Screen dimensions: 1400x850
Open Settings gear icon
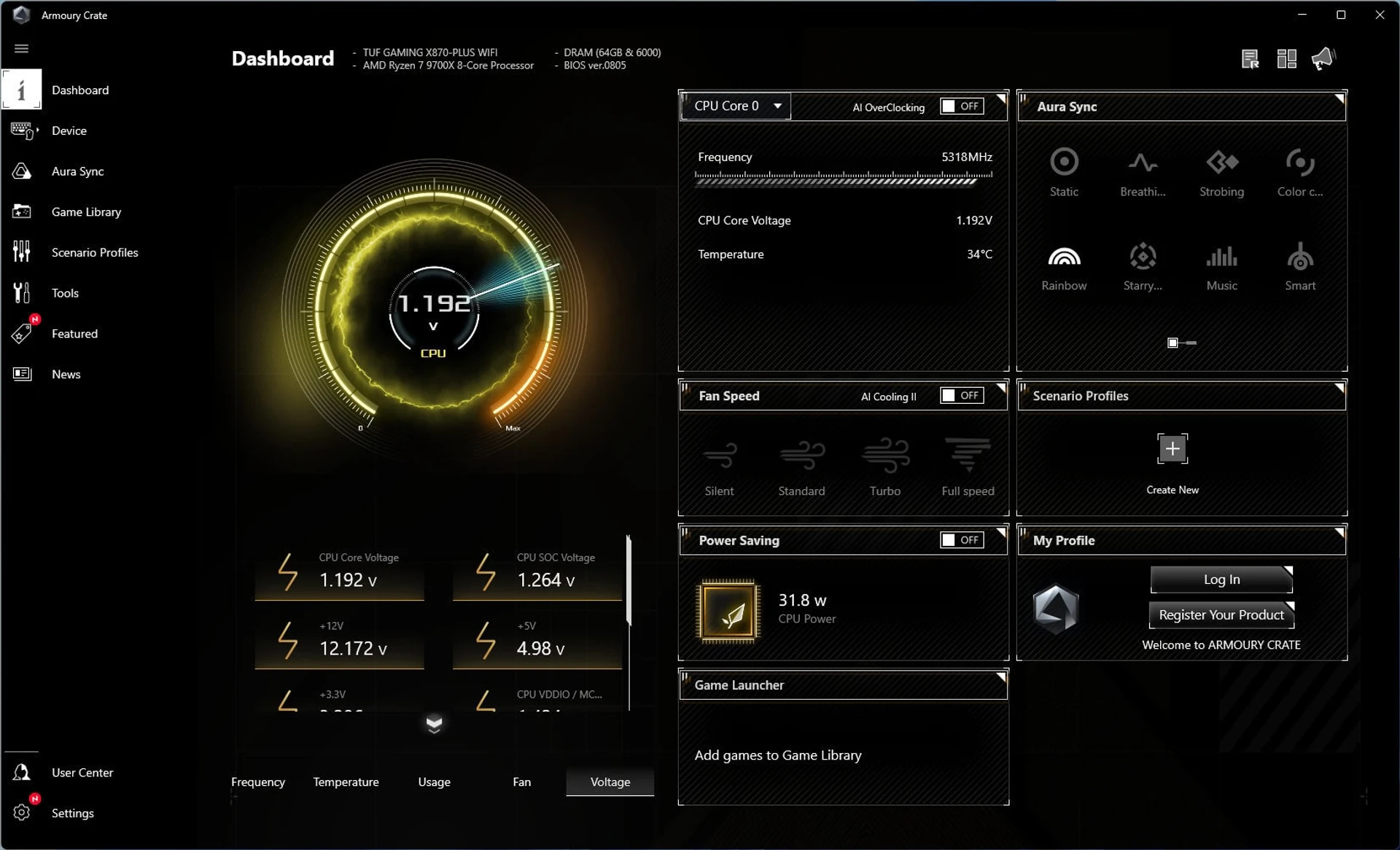point(22,812)
